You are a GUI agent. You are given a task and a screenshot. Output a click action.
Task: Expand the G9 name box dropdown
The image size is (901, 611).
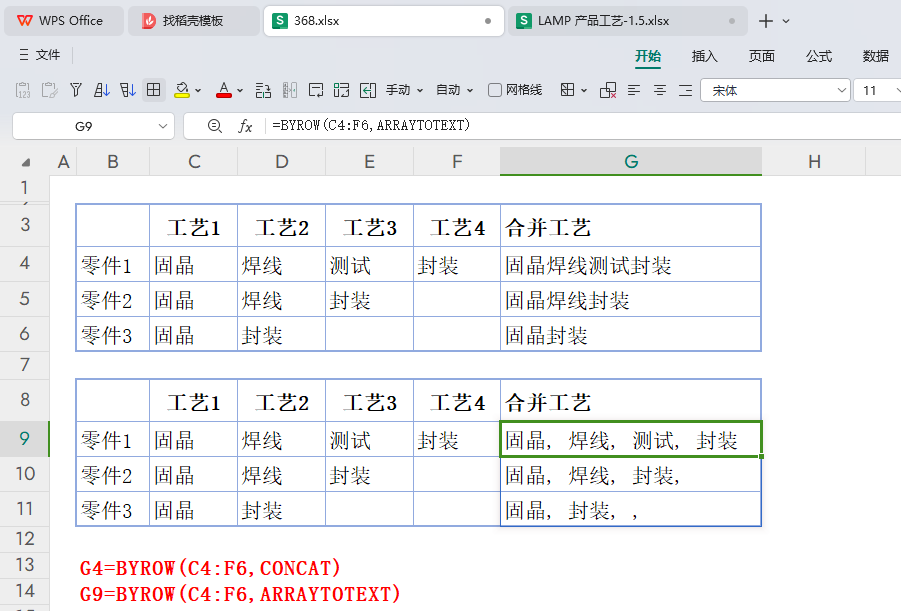163,126
